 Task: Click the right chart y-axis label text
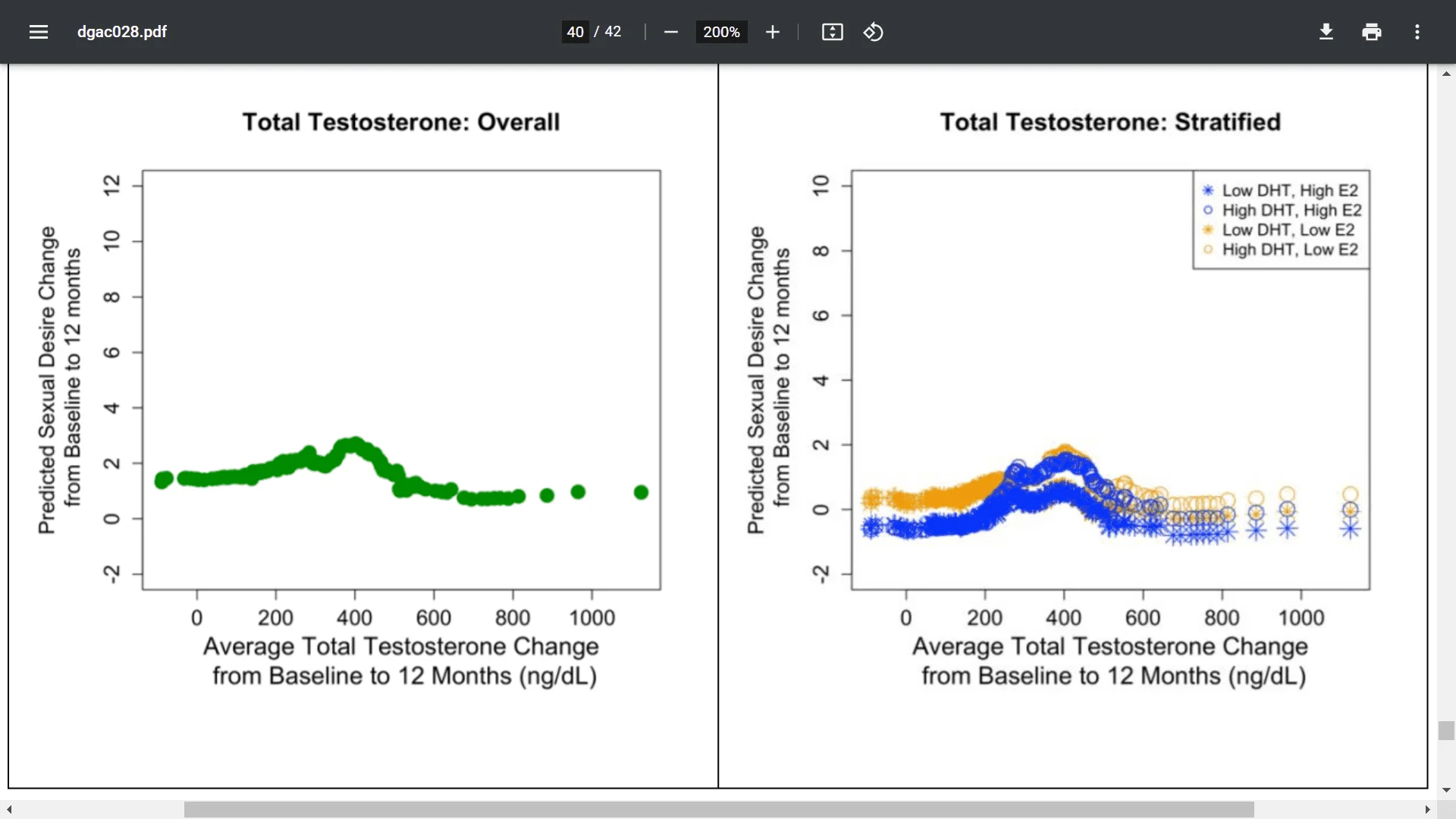[x=768, y=380]
